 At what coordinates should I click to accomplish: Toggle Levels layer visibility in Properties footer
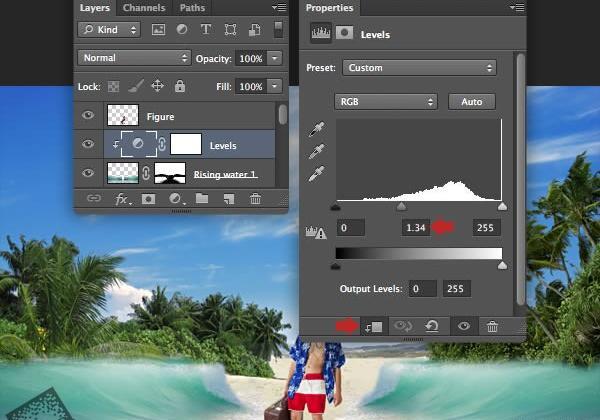464,326
